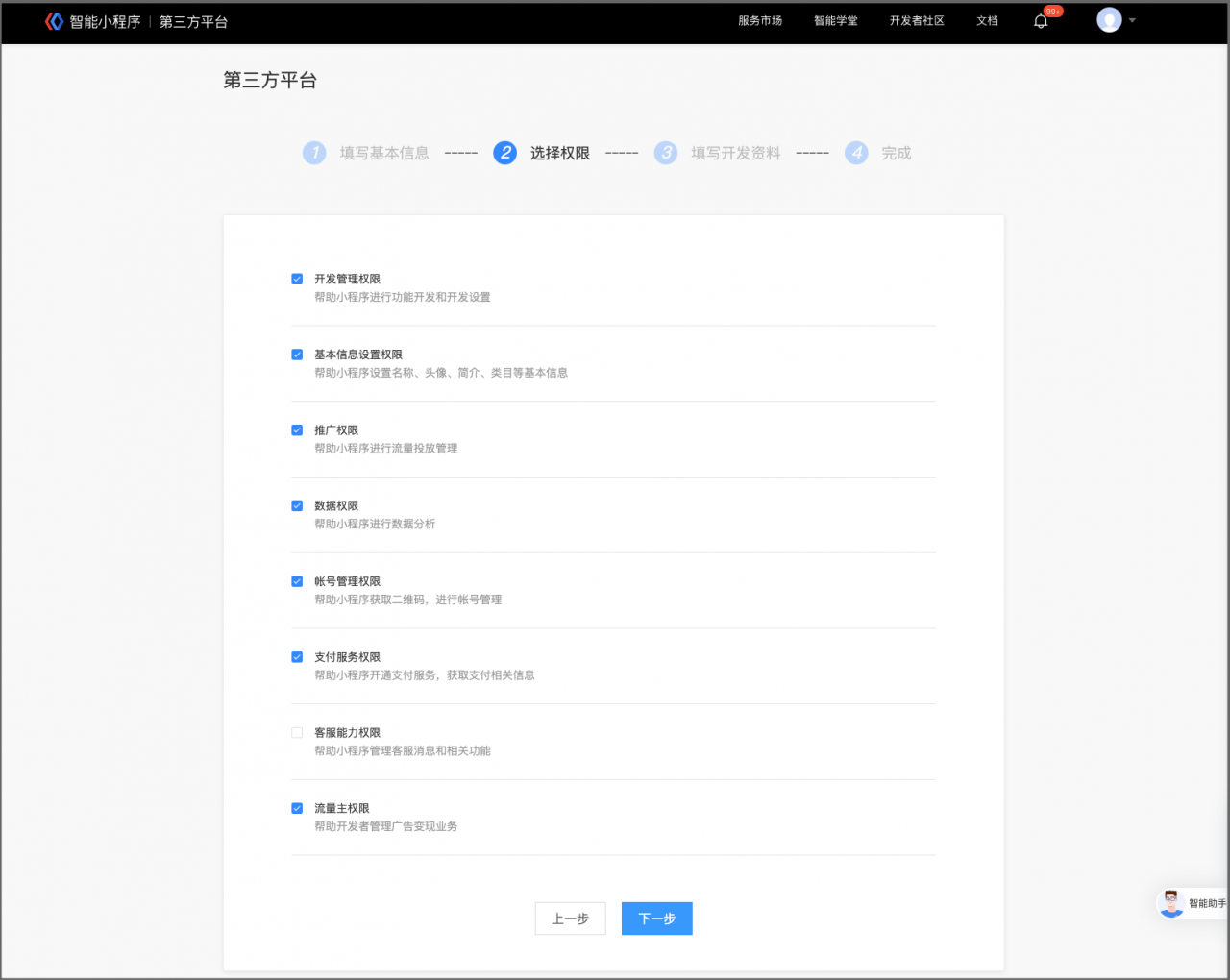Click description 帮助小程序获取二维码，进行帐号管理
Screen dimensions: 1230x980
(408, 600)
